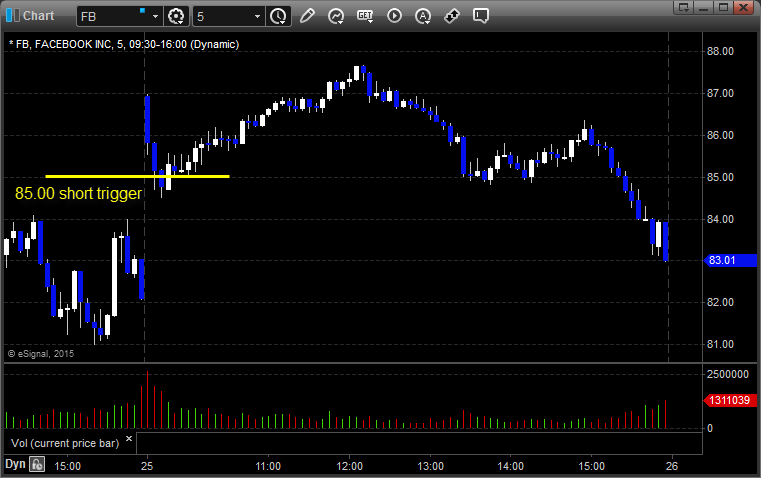
Task: Open the symbol dropdown arrow beside FB
Action: point(155,16)
